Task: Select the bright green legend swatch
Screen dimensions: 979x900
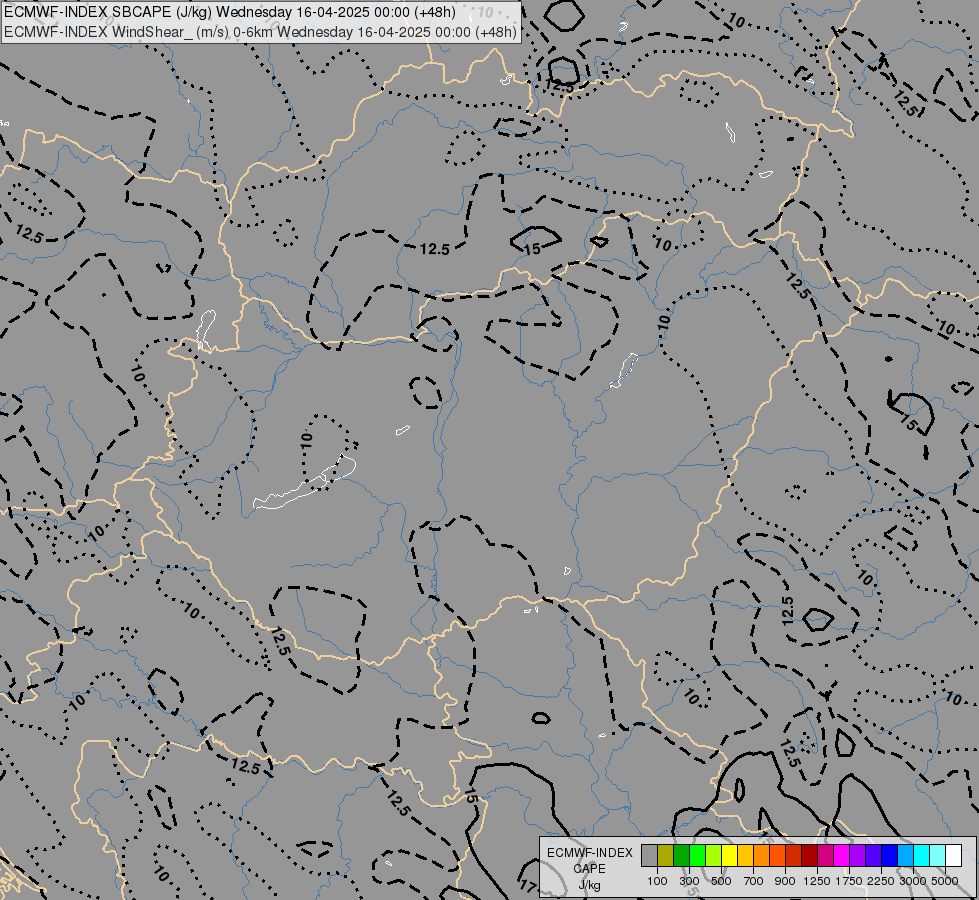Action: pos(697,855)
